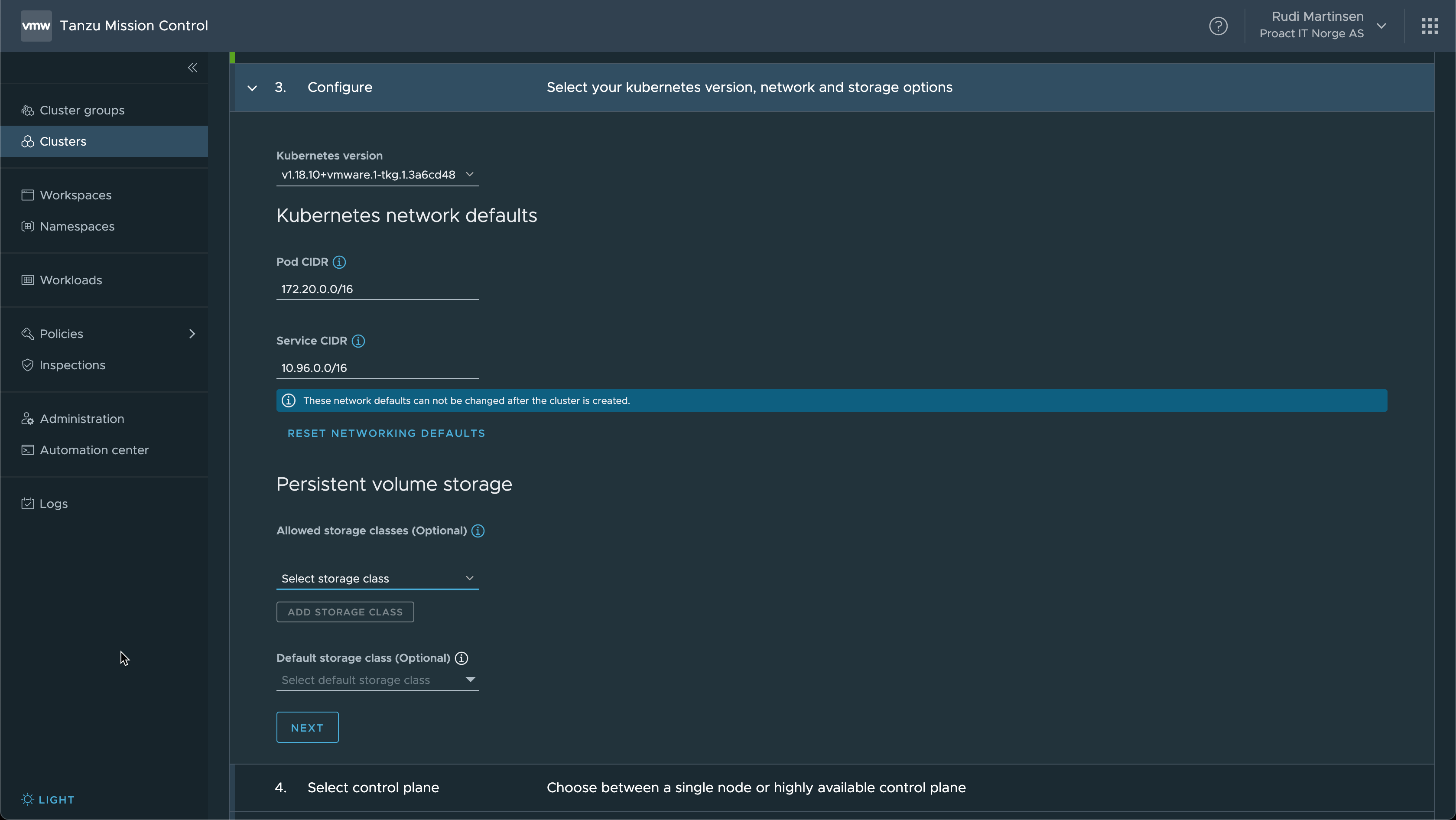
Task: Click the Clusters icon in sidebar
Action: 28,141
